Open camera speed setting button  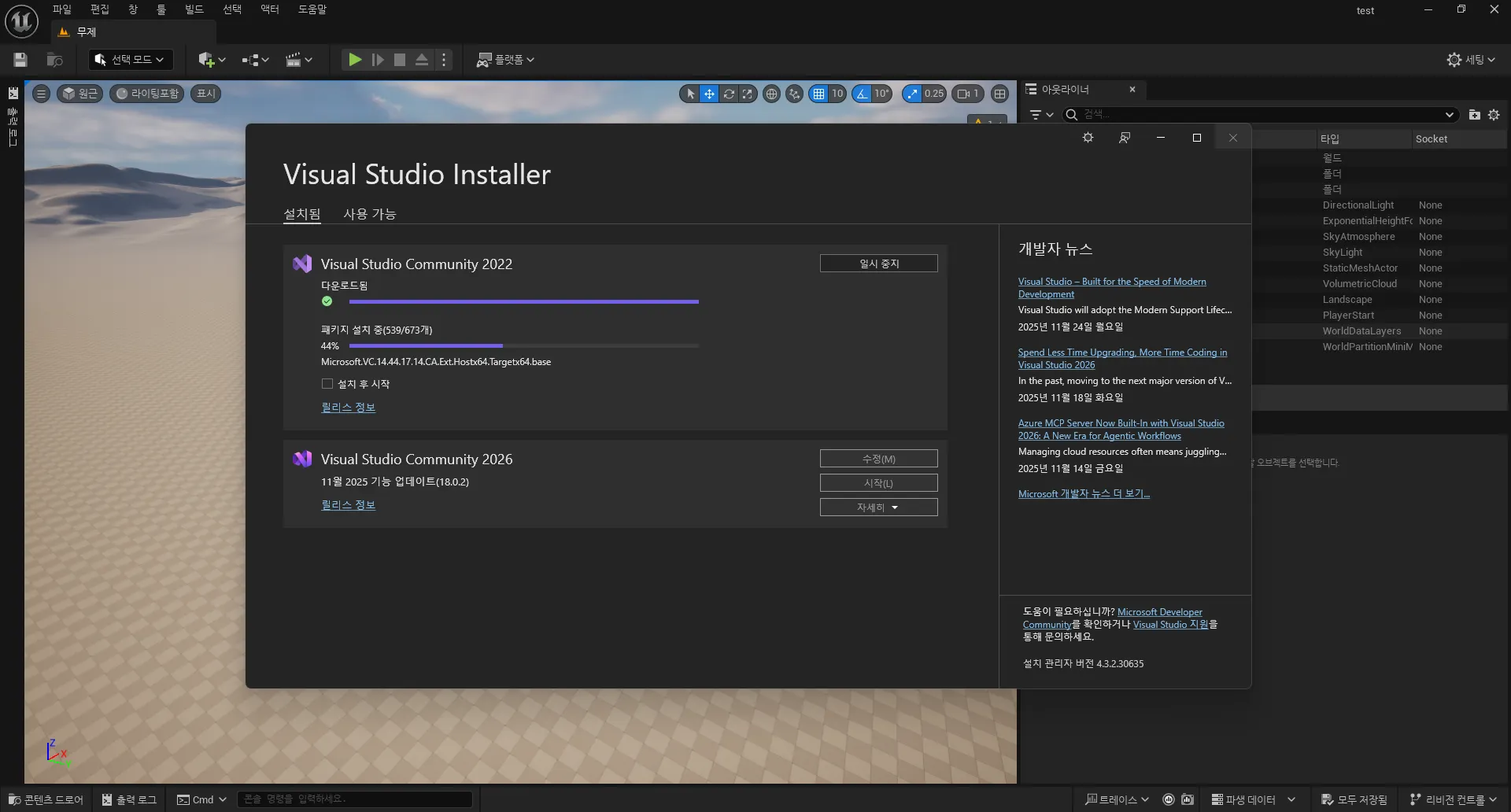tap(968, 94)
